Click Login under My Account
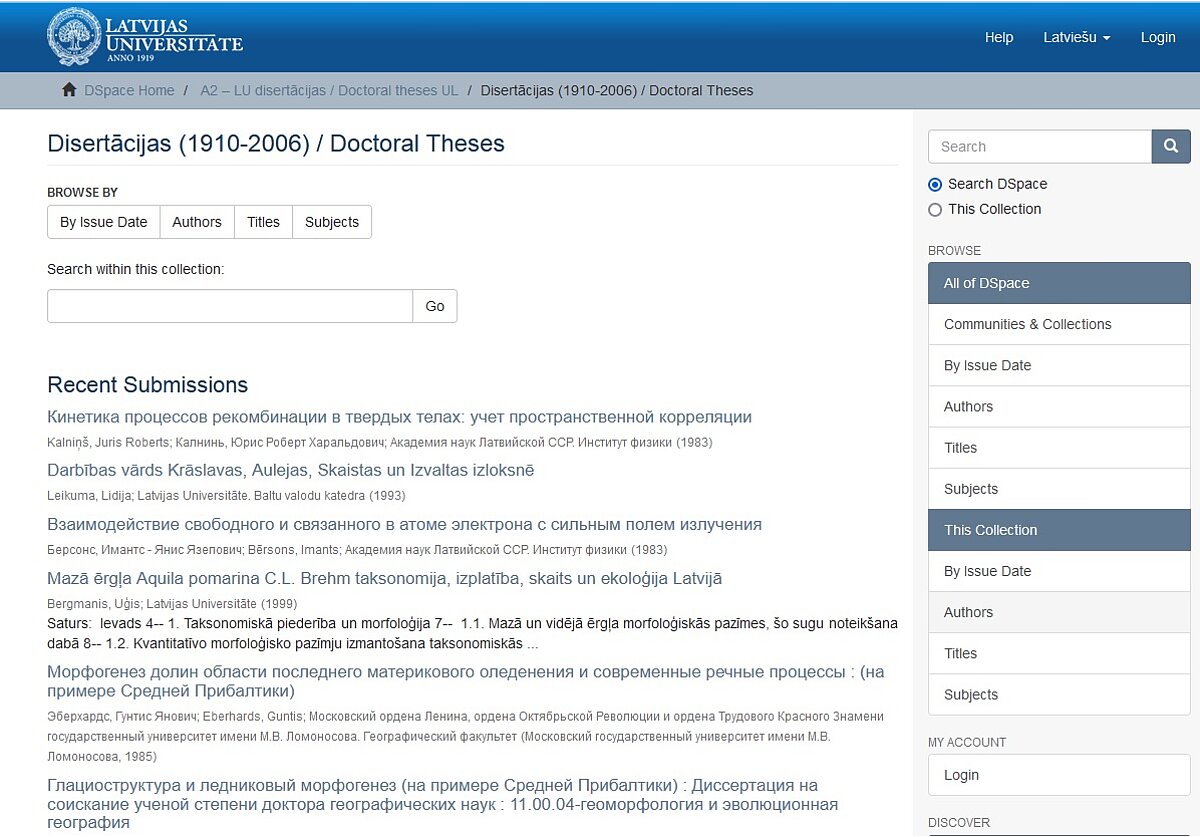Screen dimensions: 1200x837 (x=1059, y=775)
